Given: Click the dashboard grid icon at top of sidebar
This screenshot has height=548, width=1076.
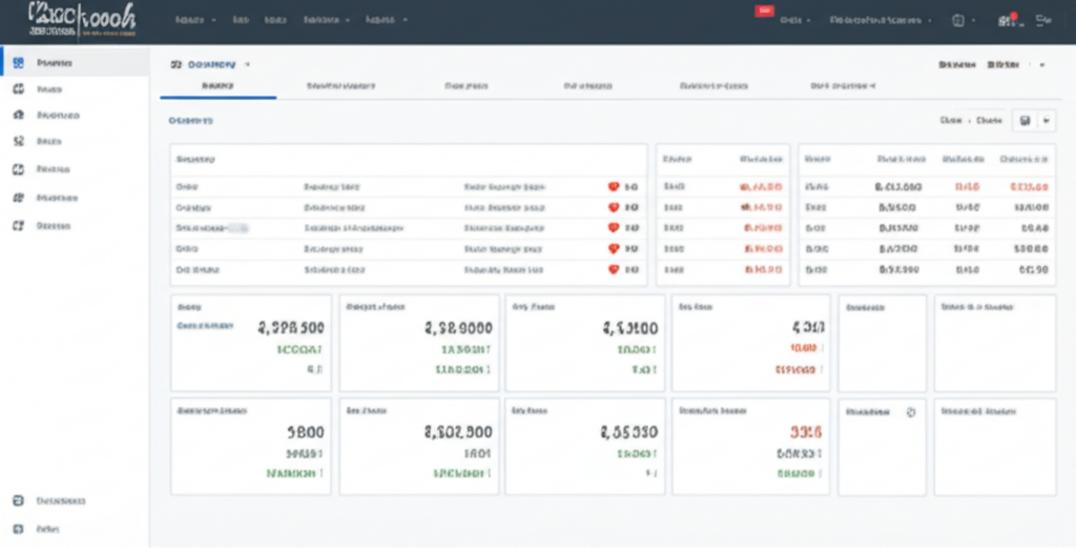Looking at the screenshot, I should point(18,63).
